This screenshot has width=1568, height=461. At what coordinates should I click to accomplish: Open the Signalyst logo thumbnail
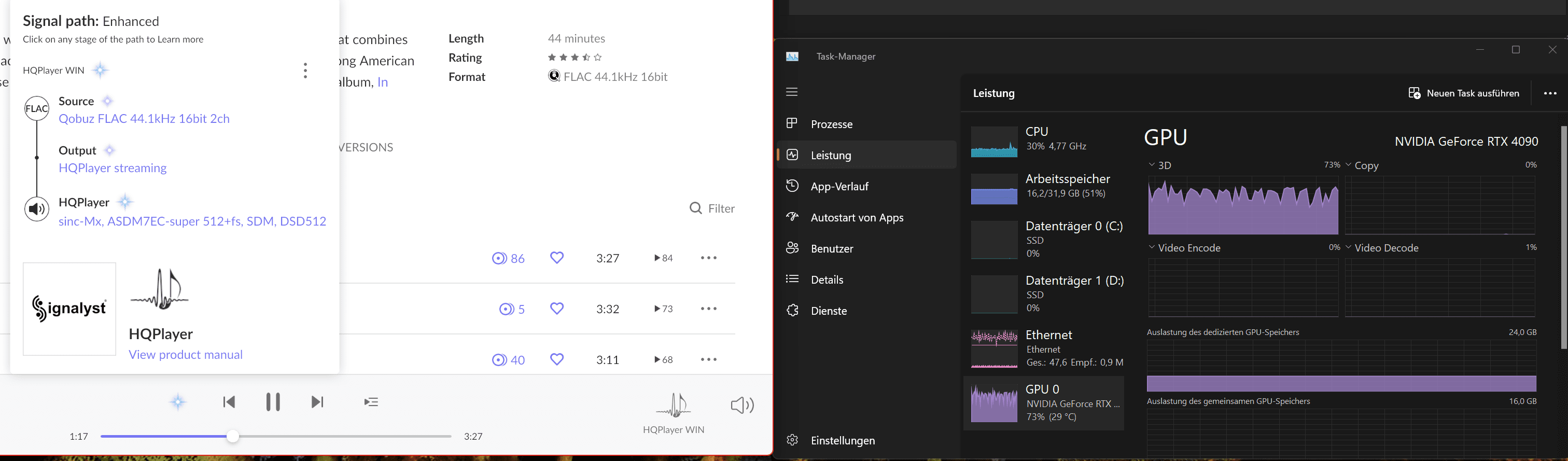[x=69, y=309]
